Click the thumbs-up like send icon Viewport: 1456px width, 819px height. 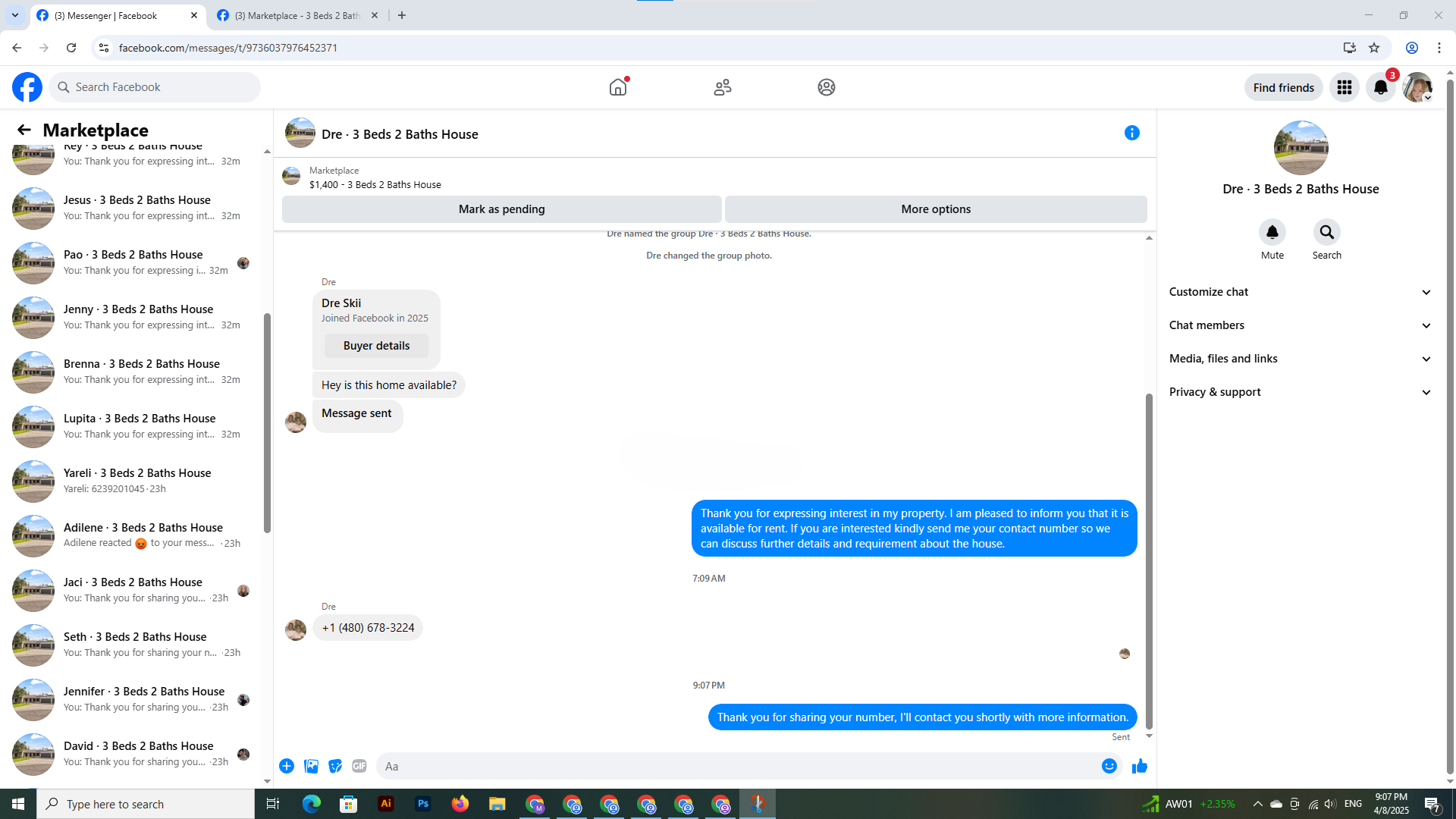coord(1139,766)
